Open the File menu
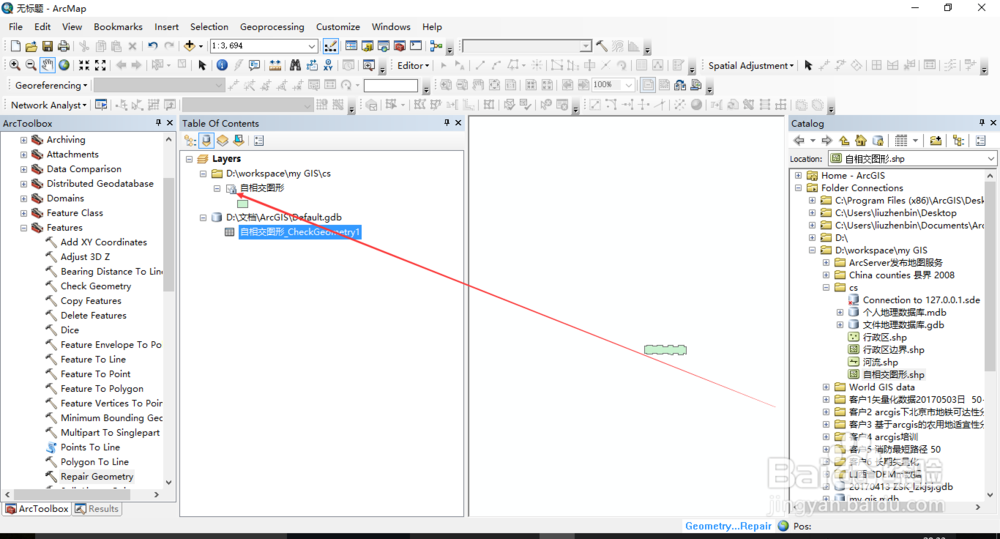 16,27
